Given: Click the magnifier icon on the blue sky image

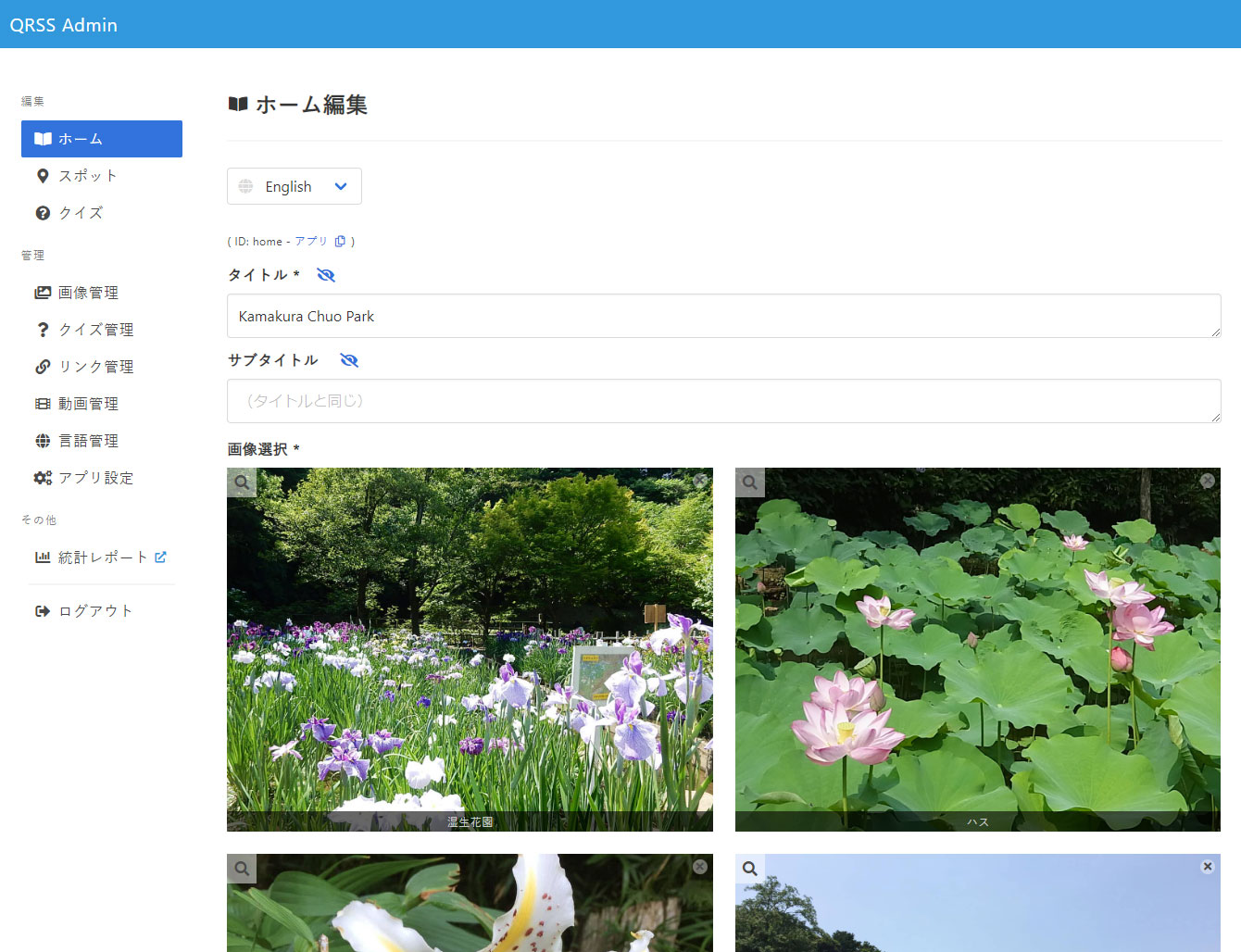Looking at the screenshot, I should pos(750,869).
